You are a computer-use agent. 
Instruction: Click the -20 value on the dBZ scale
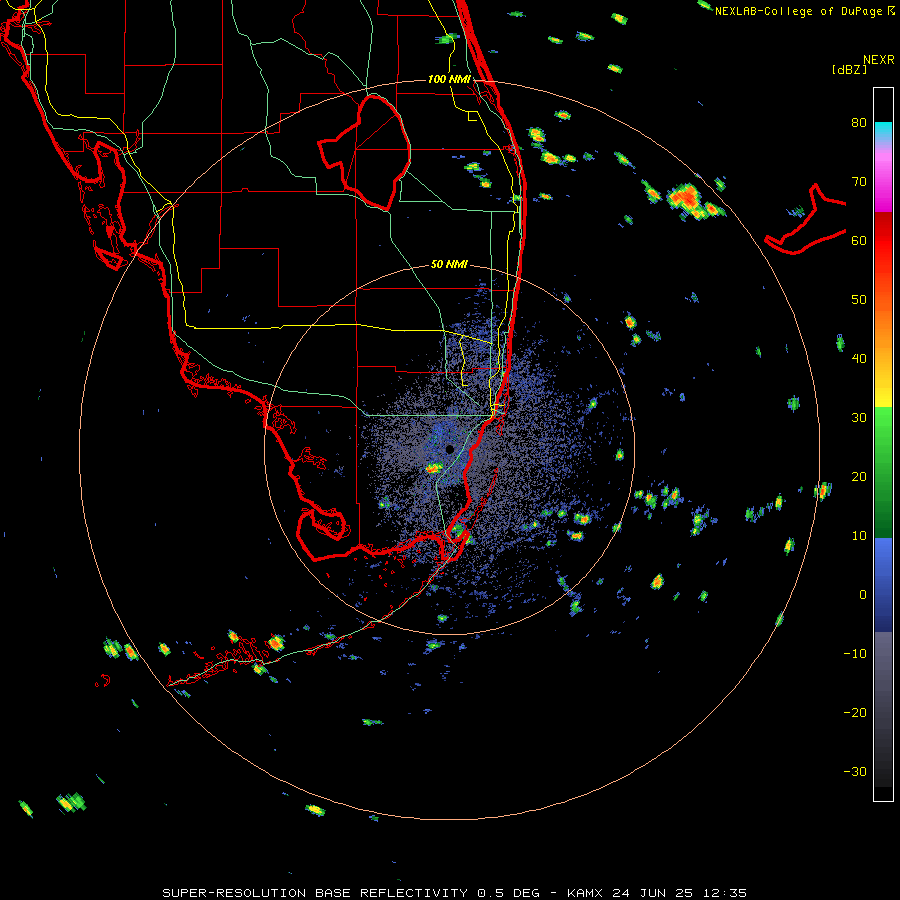click(x=855, y=713)
